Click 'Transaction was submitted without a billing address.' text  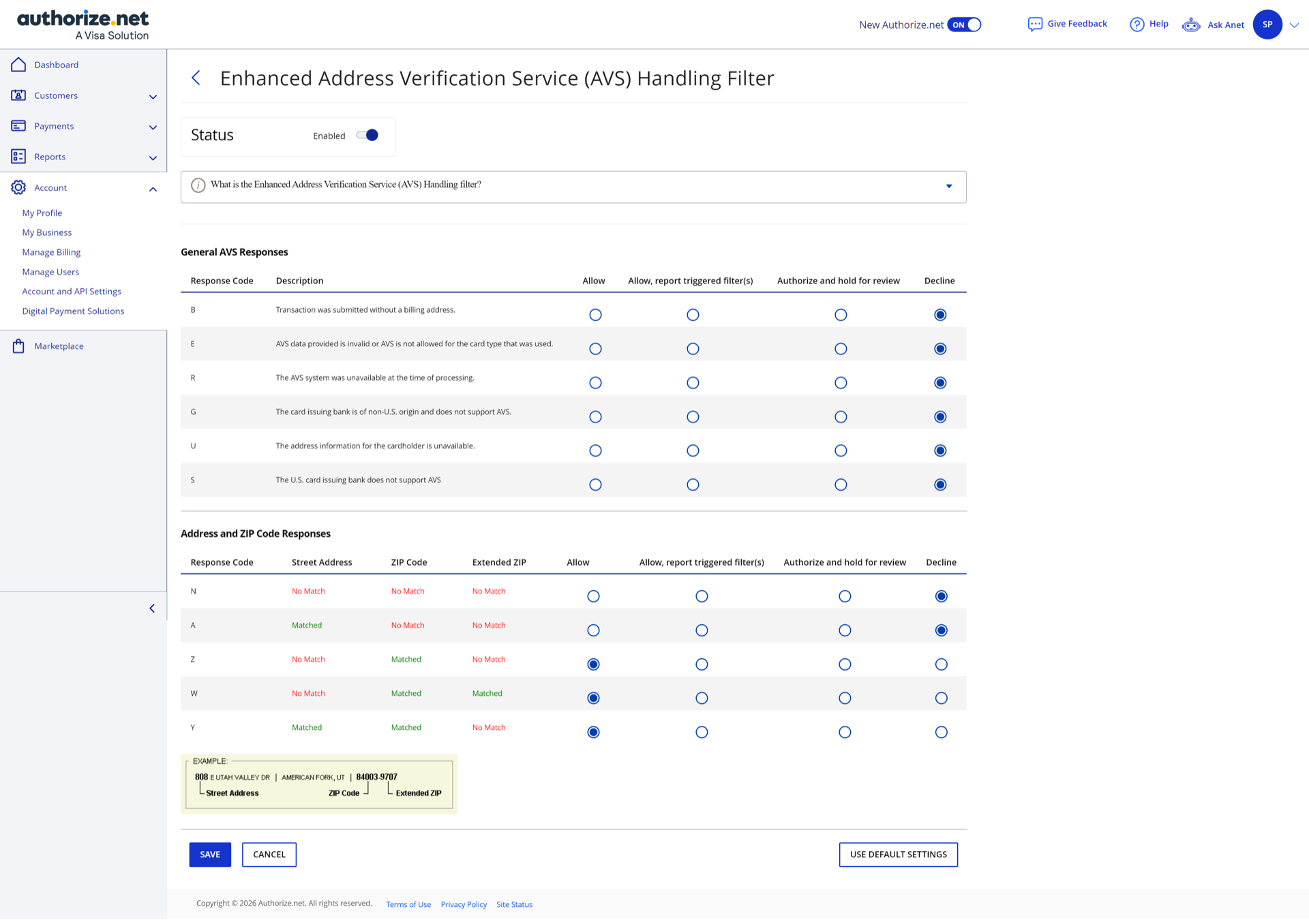tap(365, 310)
